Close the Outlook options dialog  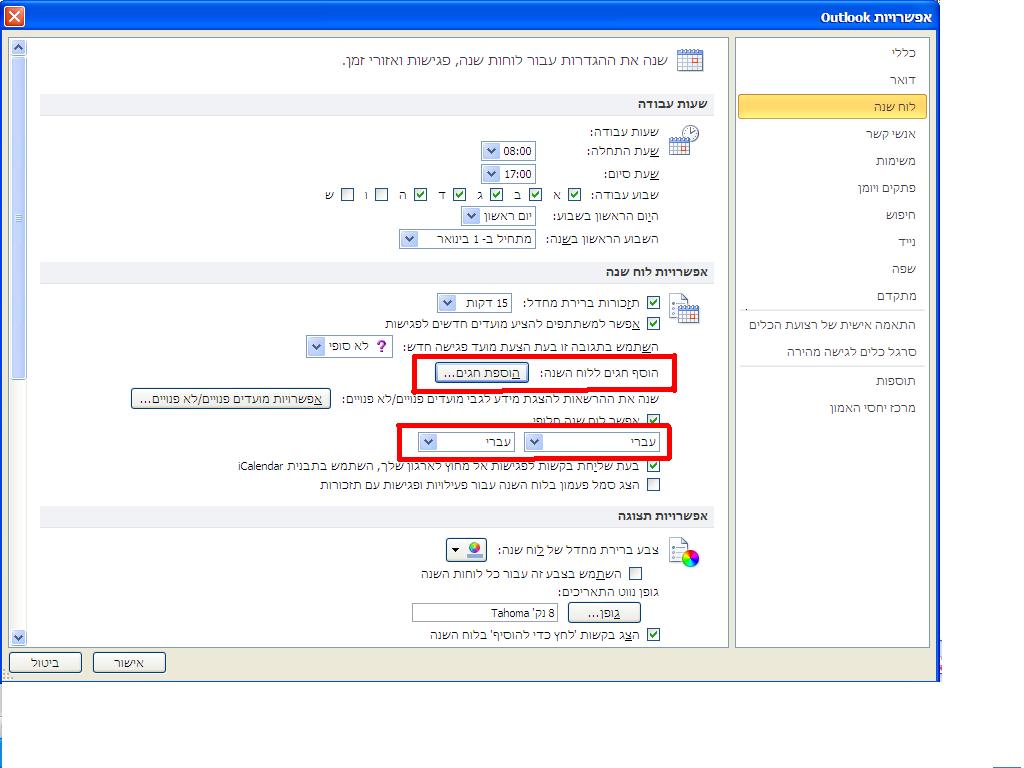14,16
